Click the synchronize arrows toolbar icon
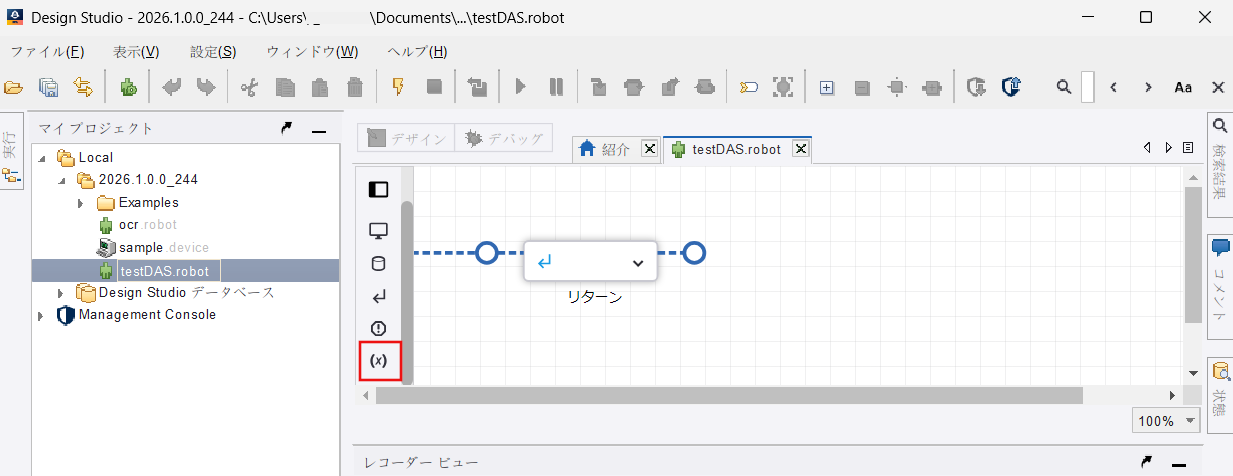The height and width of the screenshot is (476, 1233). click(x=82, y=87)
